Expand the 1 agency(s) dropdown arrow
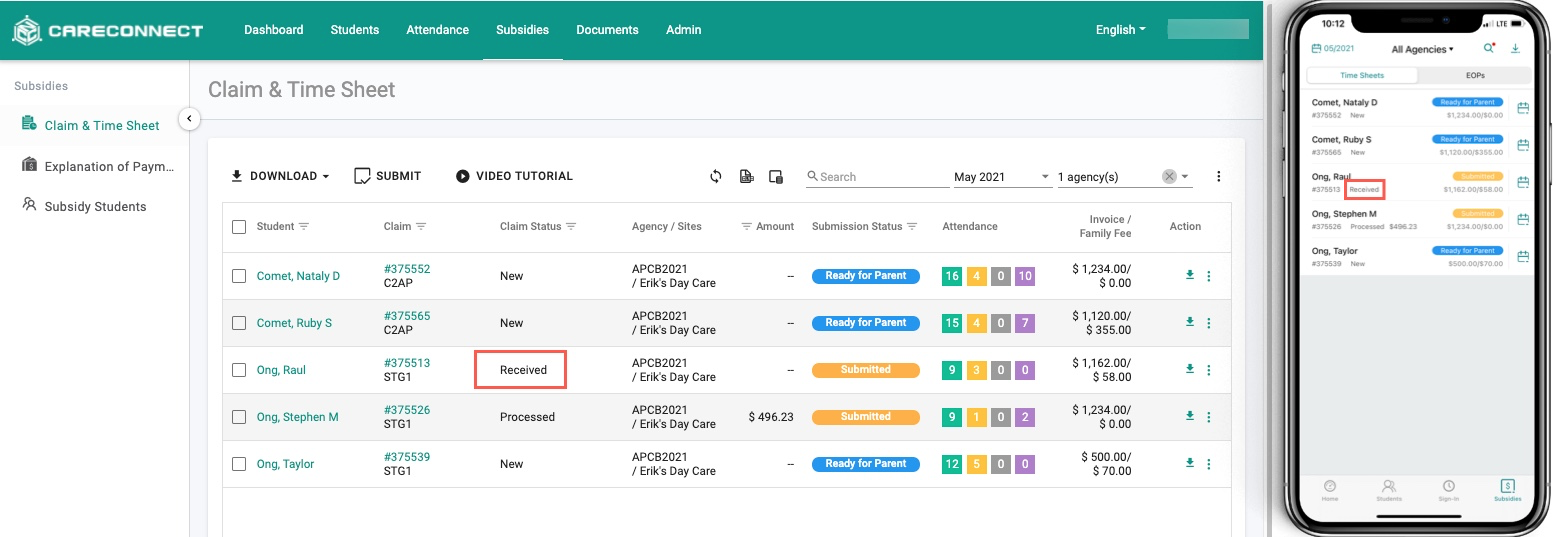Viewport: 1556px width, 537px height. point(1185,176)
